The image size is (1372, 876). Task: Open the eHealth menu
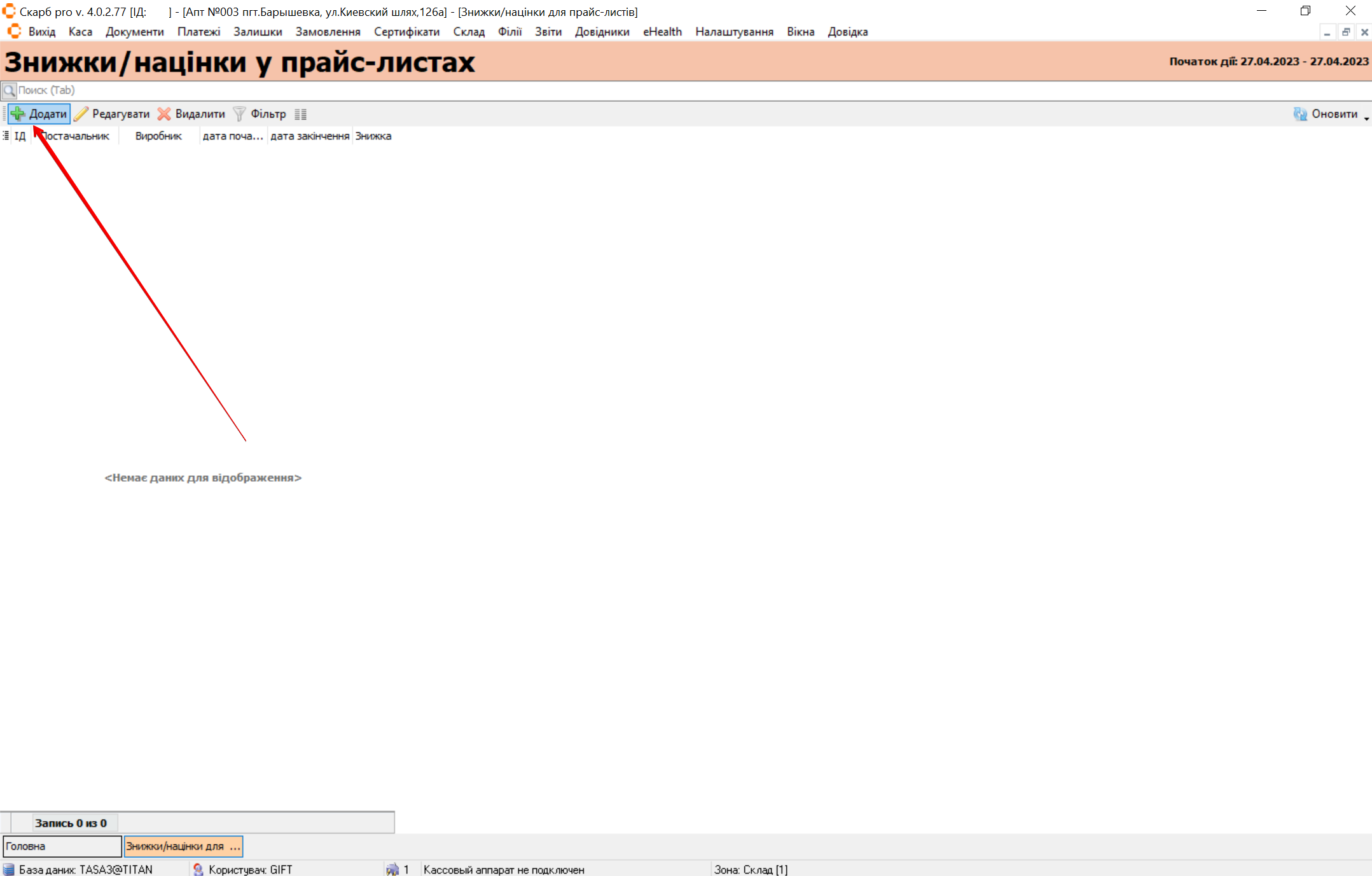662,32
